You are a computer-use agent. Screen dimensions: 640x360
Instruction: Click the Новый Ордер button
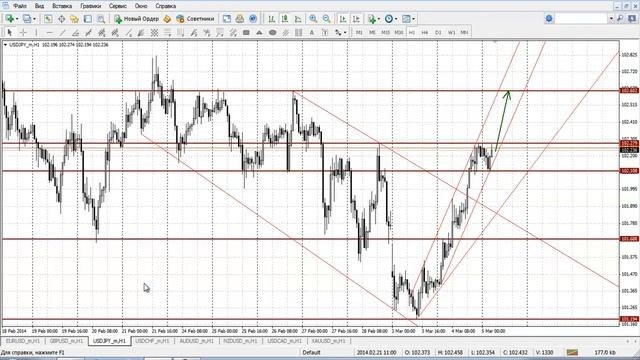pyautogui.click(x=136, y=19)
